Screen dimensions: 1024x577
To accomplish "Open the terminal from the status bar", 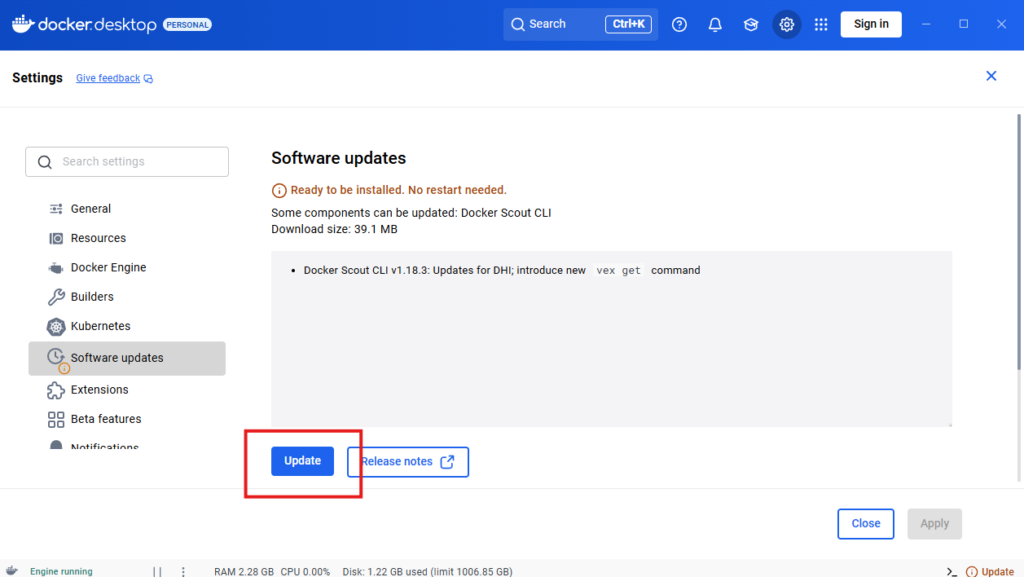I will 952,572.
